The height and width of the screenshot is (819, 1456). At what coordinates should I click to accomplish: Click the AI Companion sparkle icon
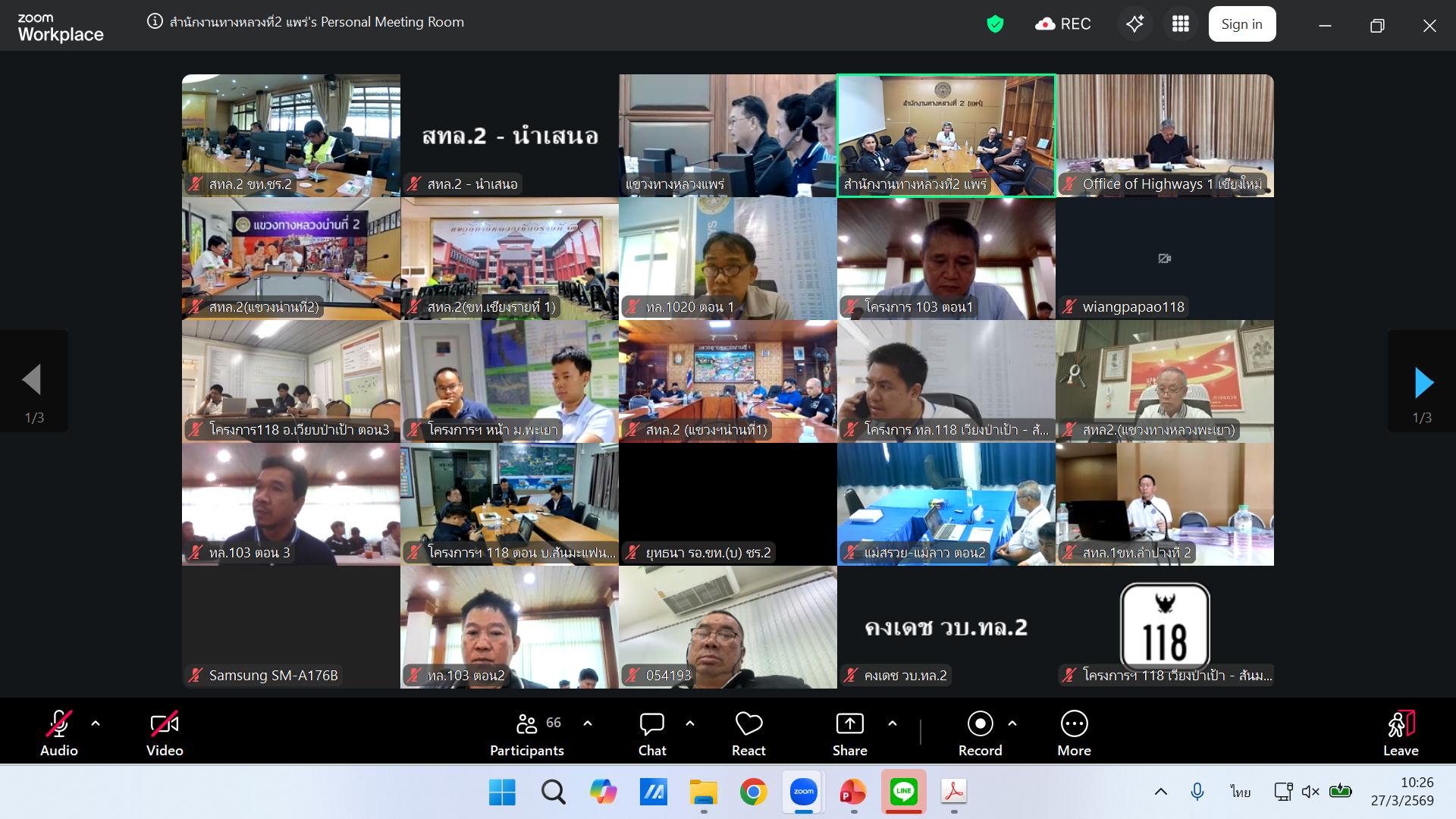click(1134, 24)
